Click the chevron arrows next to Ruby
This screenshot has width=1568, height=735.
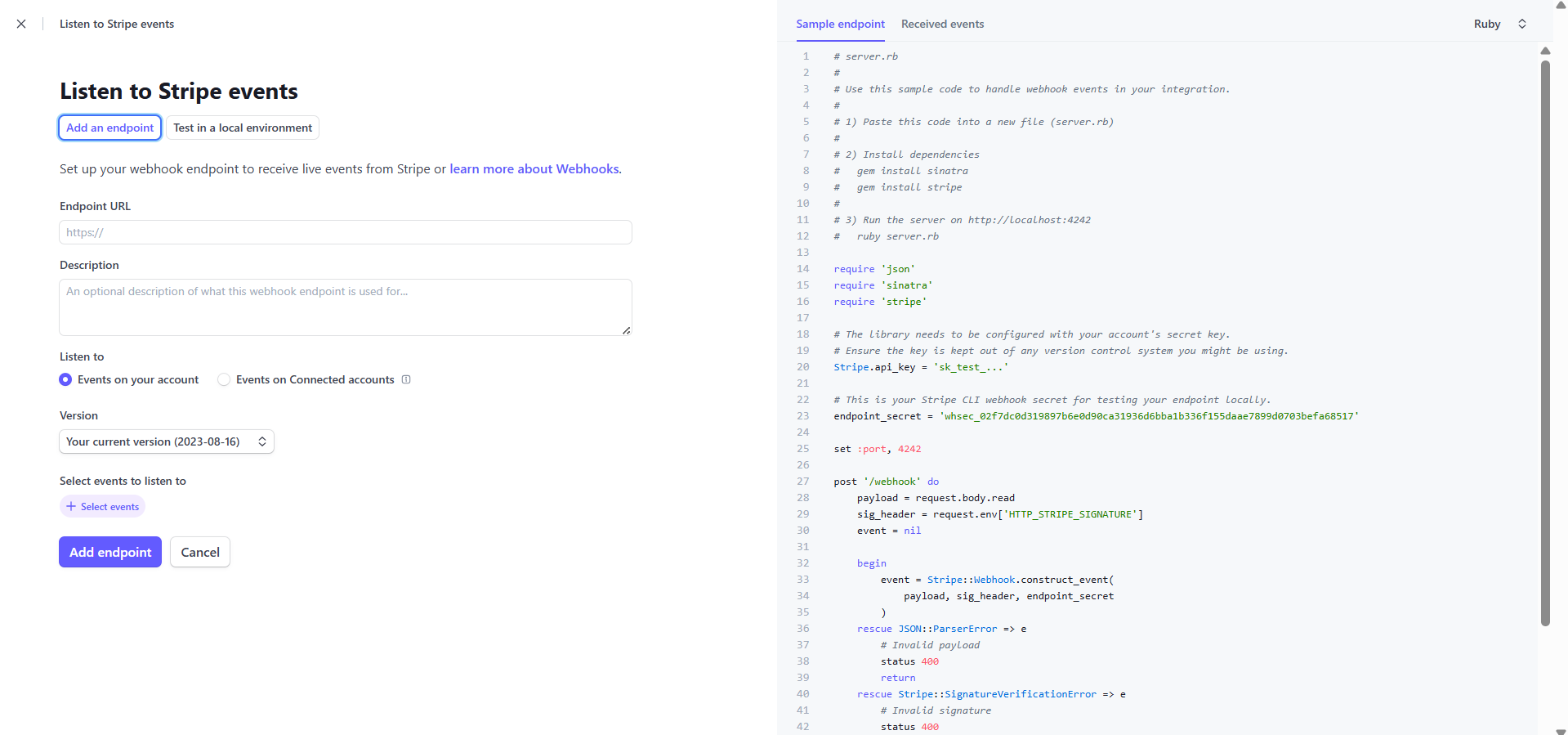(1522, 24)
